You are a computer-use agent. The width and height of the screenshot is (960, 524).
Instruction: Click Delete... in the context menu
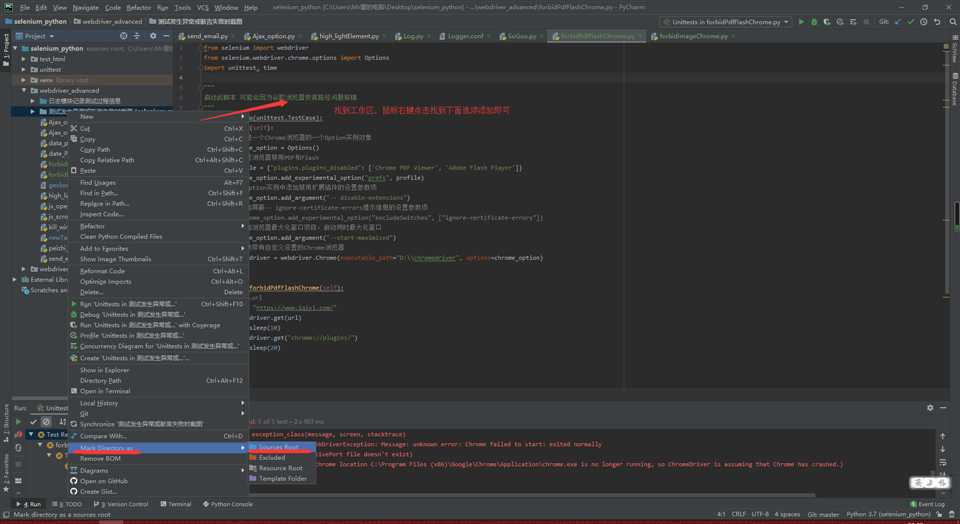click(159, 292)
